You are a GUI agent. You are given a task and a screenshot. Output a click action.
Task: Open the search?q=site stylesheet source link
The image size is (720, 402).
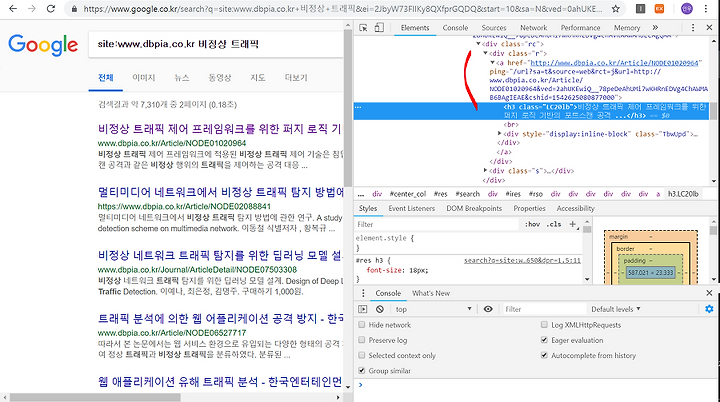point(522,260)
